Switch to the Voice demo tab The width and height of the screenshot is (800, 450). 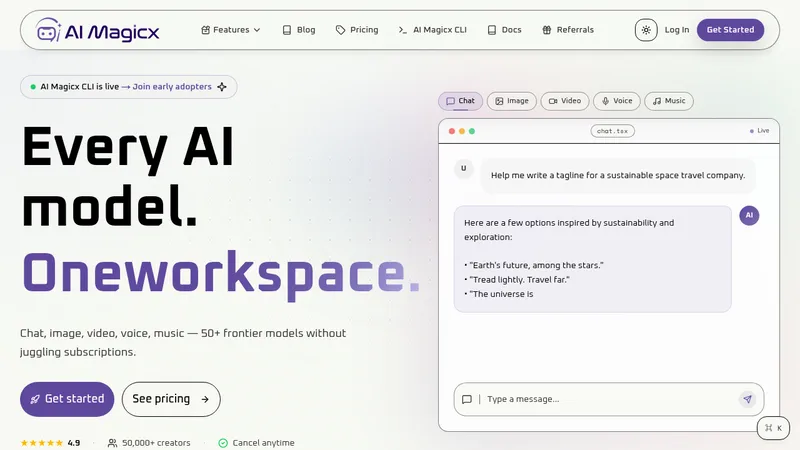pos(617,101)
